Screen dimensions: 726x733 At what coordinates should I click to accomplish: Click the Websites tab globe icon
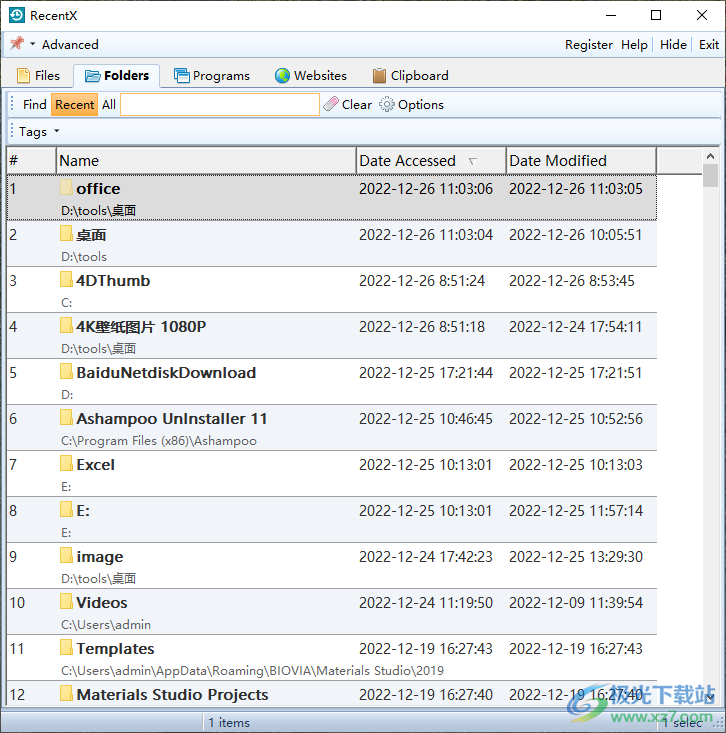pos(283,75)
